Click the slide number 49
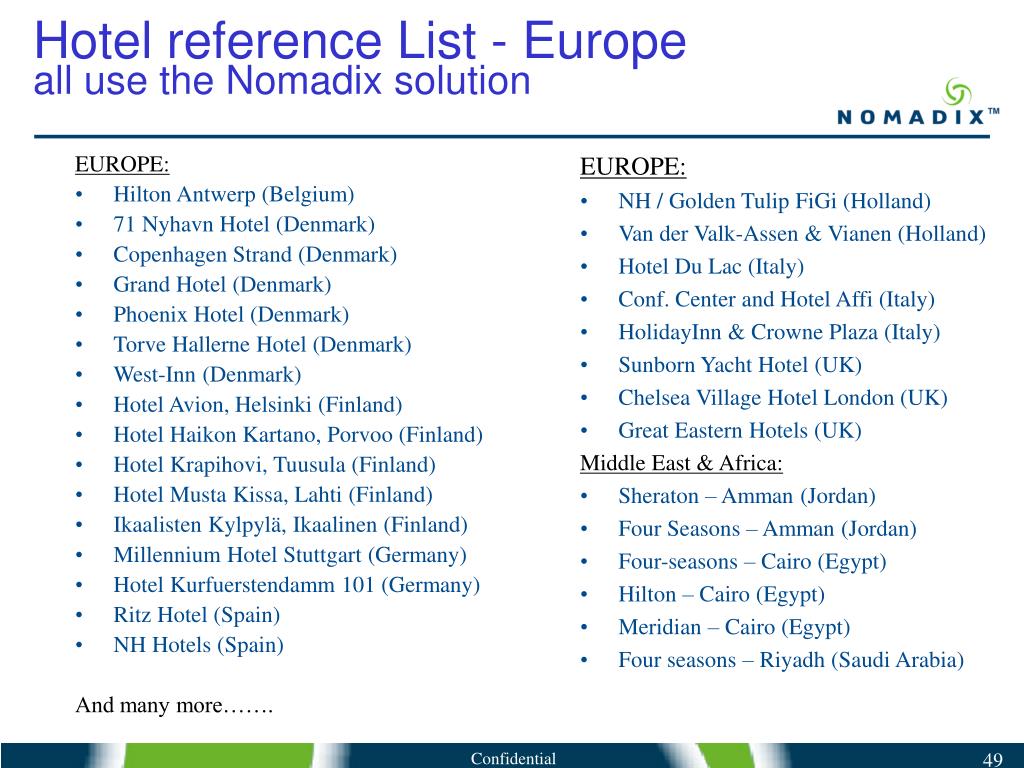Image resolution: width=1024 pixels, height=768 pixels. click(993, 759)
